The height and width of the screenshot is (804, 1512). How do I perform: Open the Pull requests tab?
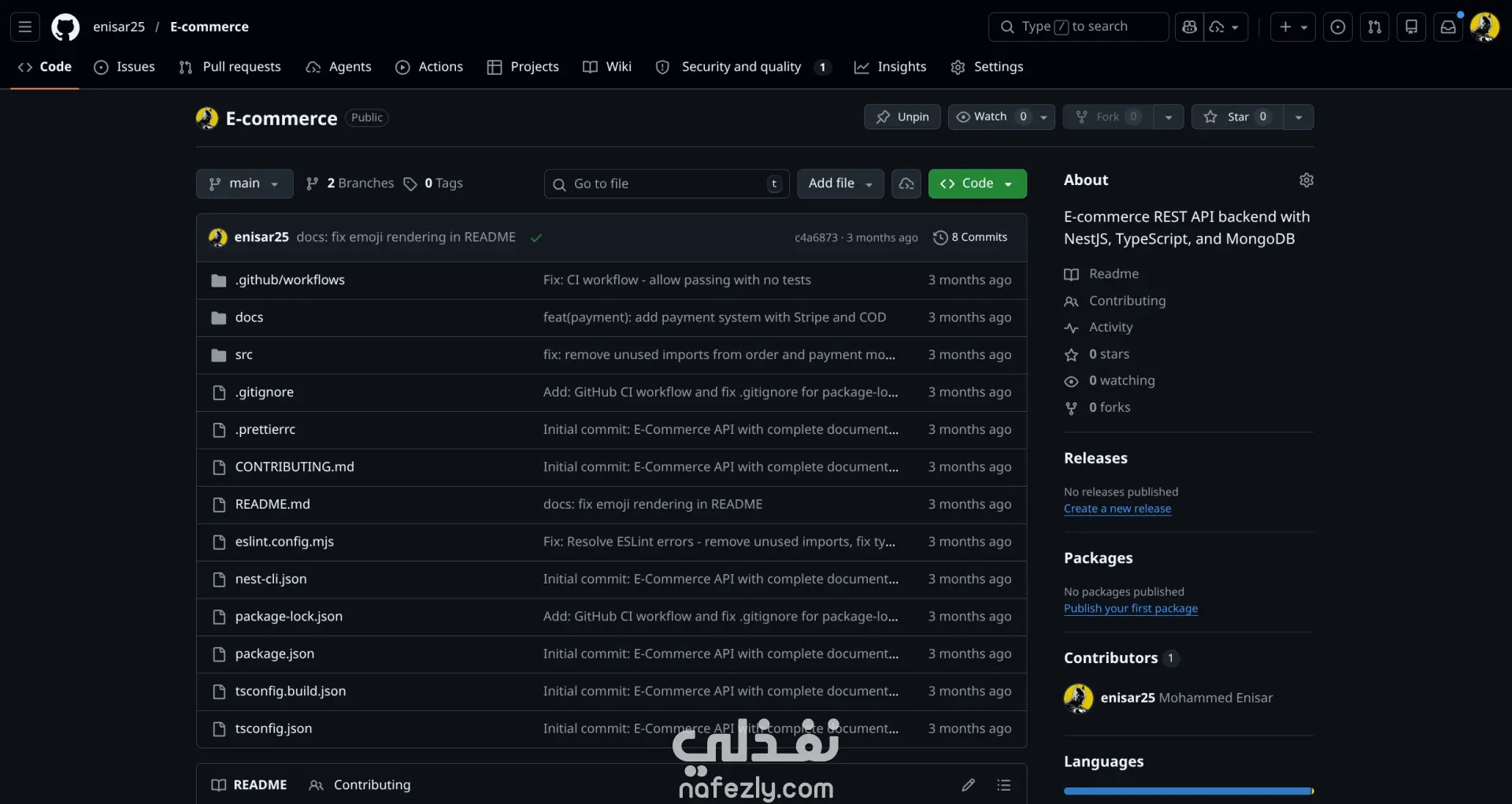click(230, 67)
